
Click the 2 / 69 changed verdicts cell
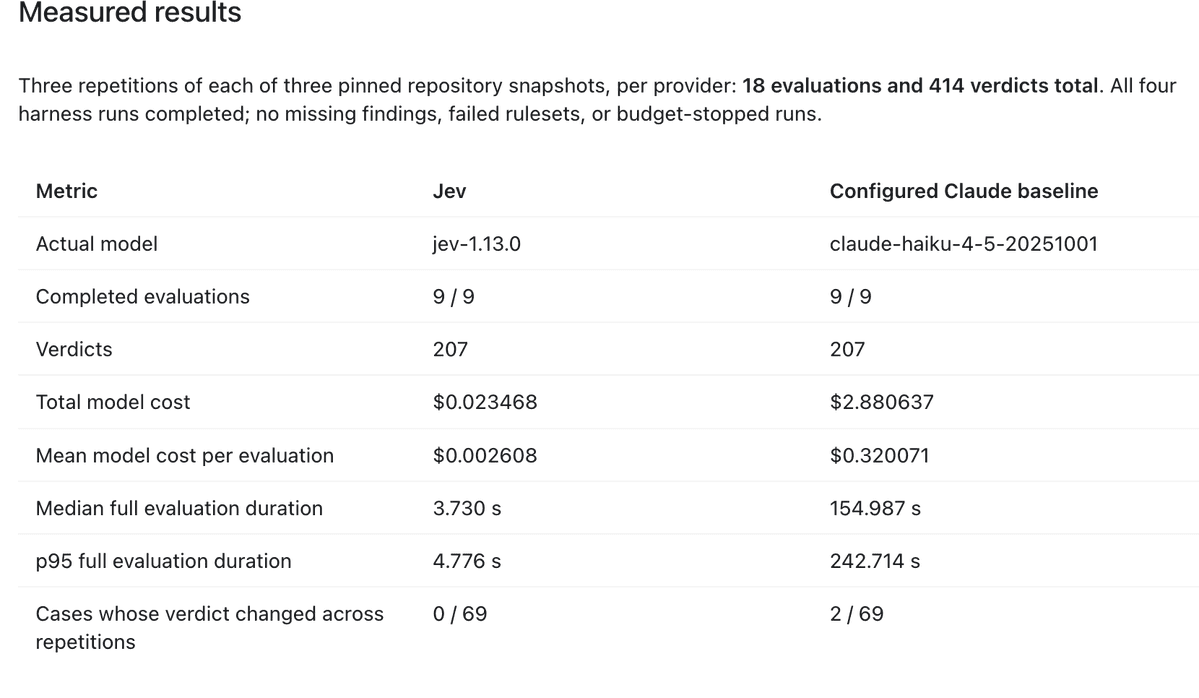click(x=856, y=614)
